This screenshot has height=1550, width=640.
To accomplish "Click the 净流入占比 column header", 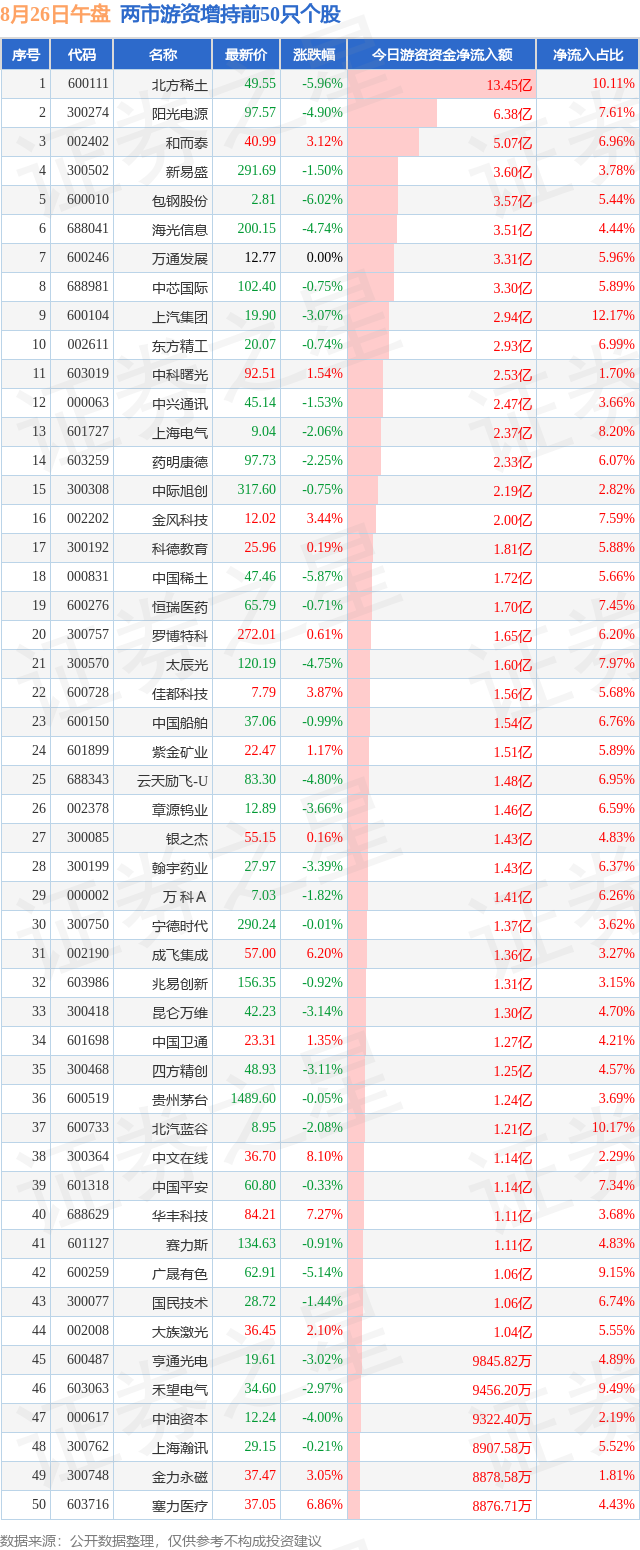I will tap(588, 55).
